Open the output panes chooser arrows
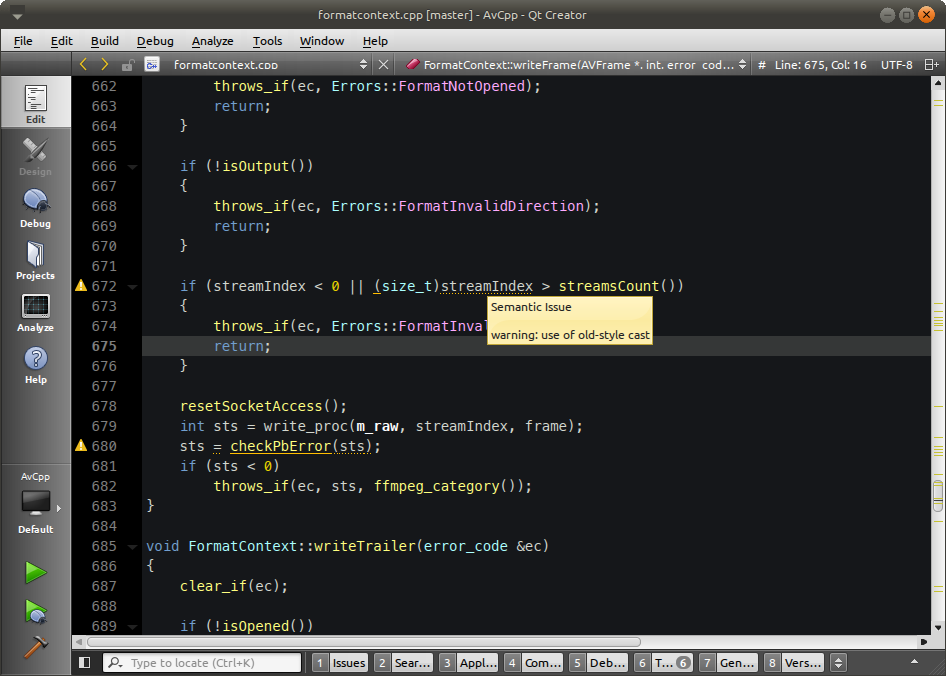Viewport: 946px width, 676px height. click(838, 663)
